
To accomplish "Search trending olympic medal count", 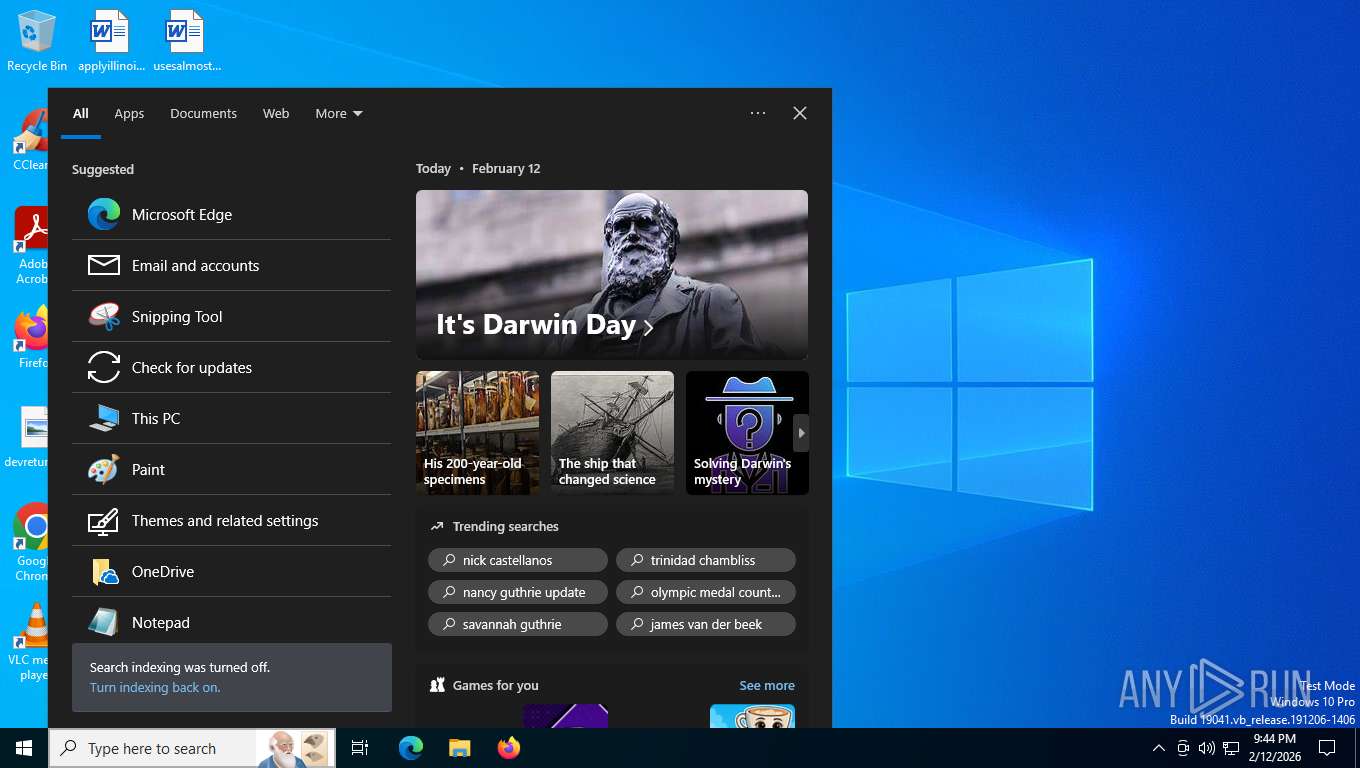I will (x=706, y=592).
